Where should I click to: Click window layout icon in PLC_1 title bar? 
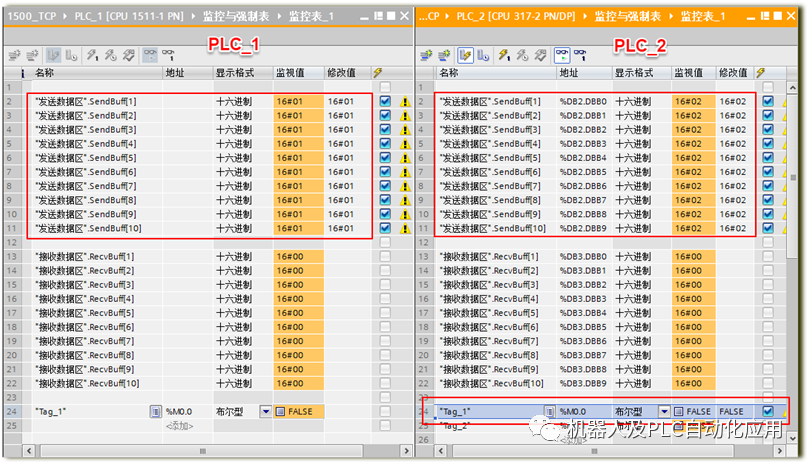coord(379,16)
